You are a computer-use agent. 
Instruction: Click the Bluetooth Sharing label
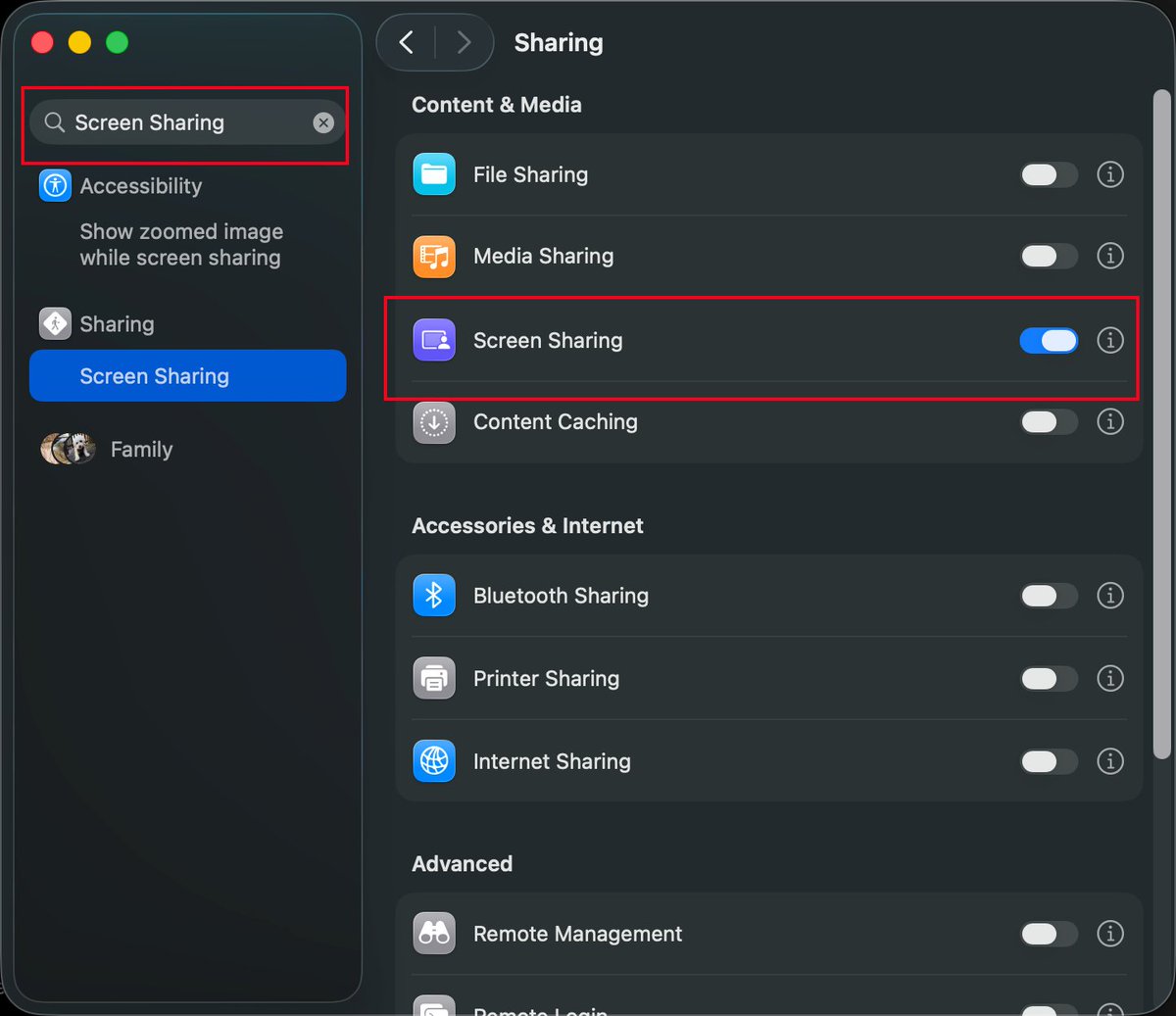pyautogui.click(x=561, y=595)
